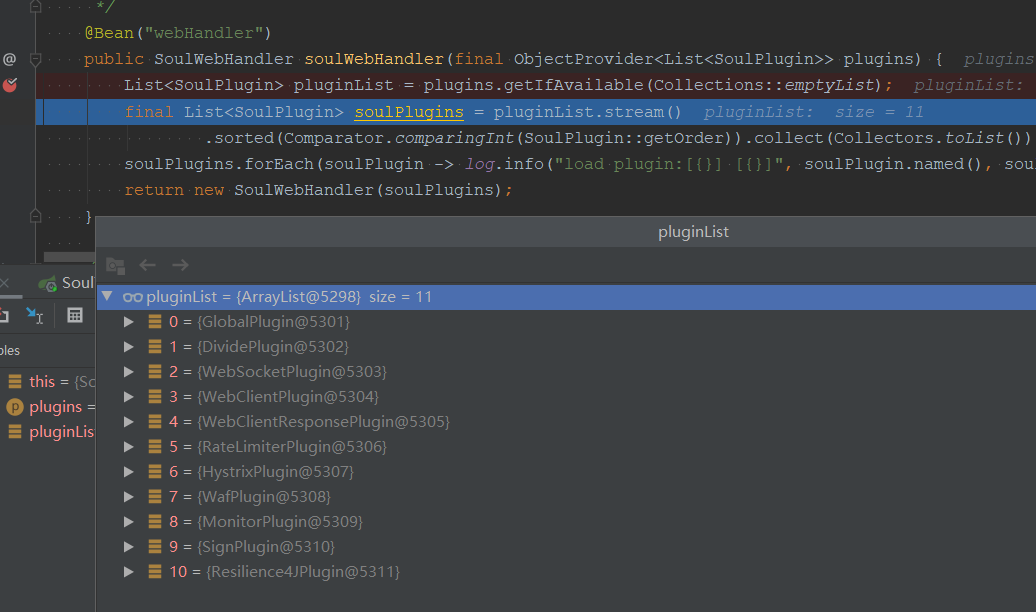Select the WebSocketPlugin@5303 row
This screenshot has width=1036, height=612.
566,372
